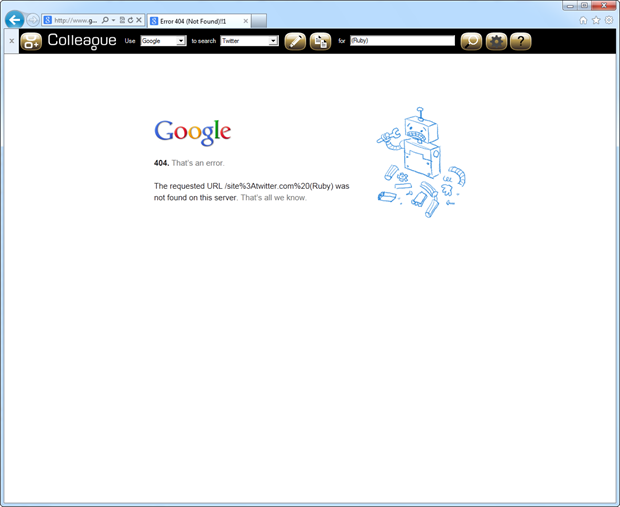Click the (Ruby) search text field
Viewport: 620px width, 507px height.
coord(403,40)
